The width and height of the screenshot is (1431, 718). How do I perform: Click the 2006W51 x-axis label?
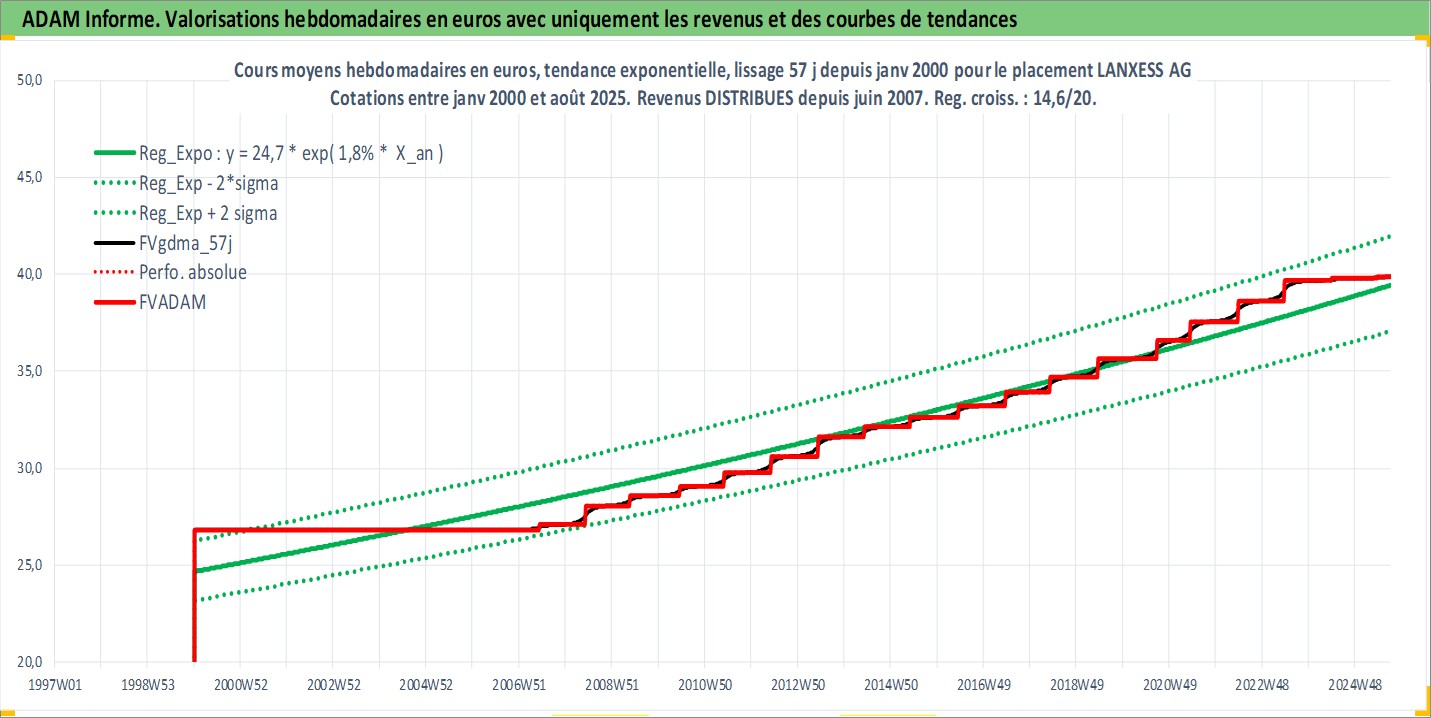click(x=518, y=684)
